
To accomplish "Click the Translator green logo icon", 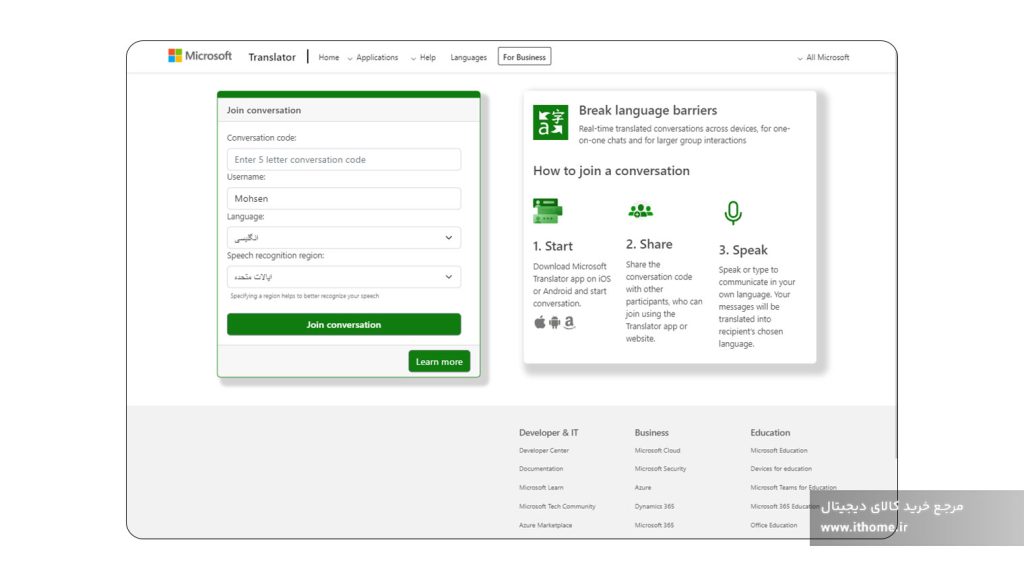I will click(x=551, y=122).
